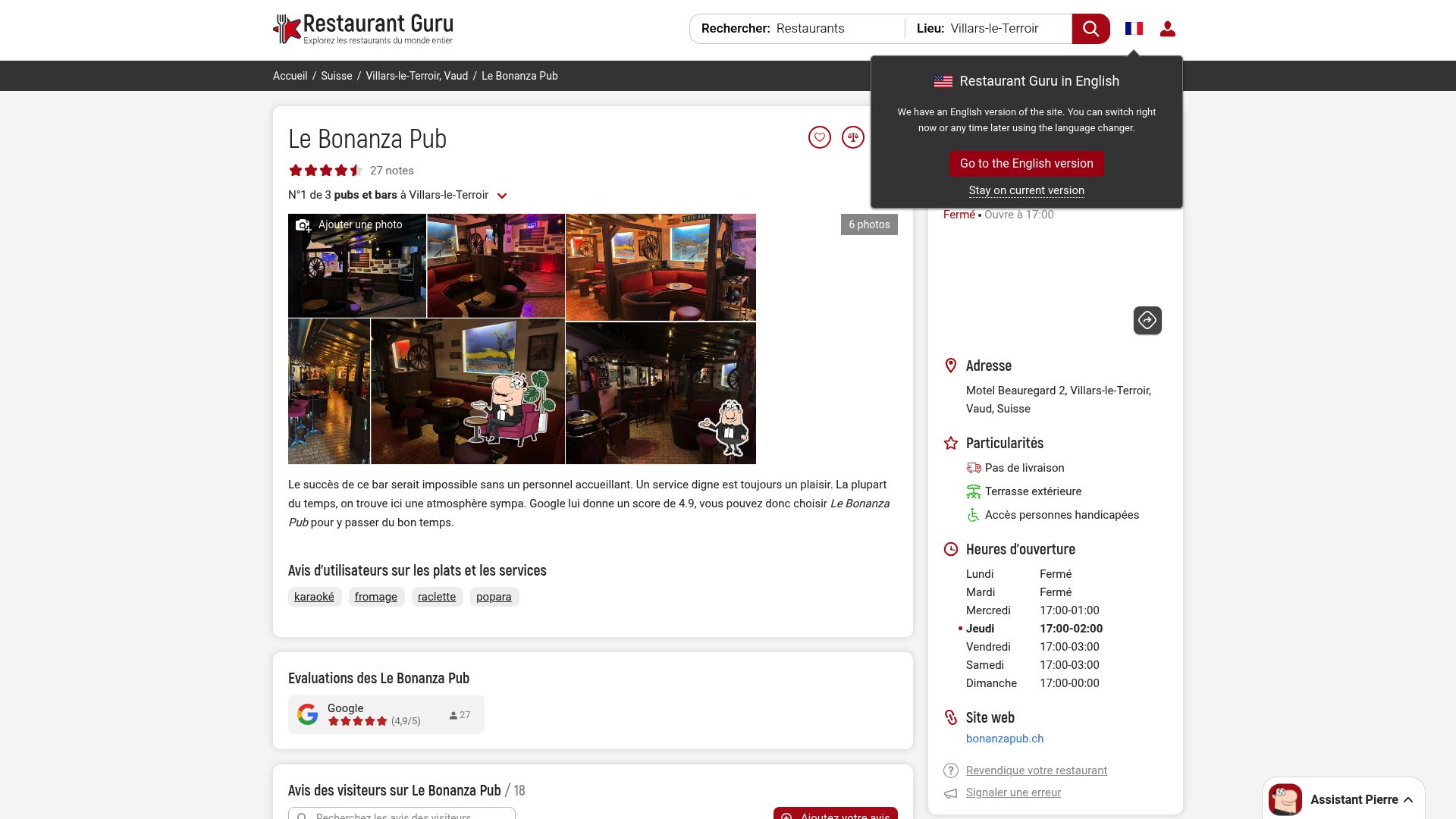The height and width of the screenshot is (819, 1456).
Task: Click the question mark icon near Revendique votre restaurant
Action: [x=950, y=770]
